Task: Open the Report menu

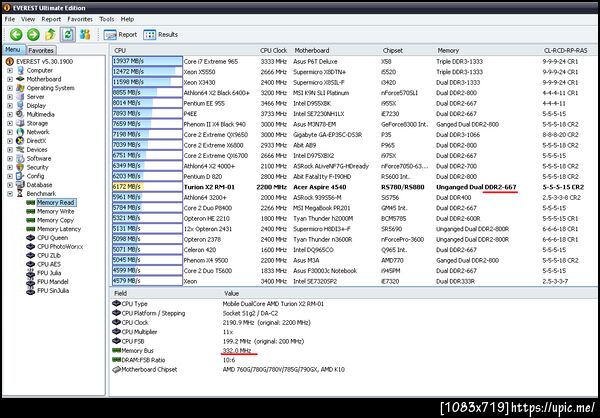Action: [x=51, y=19]
